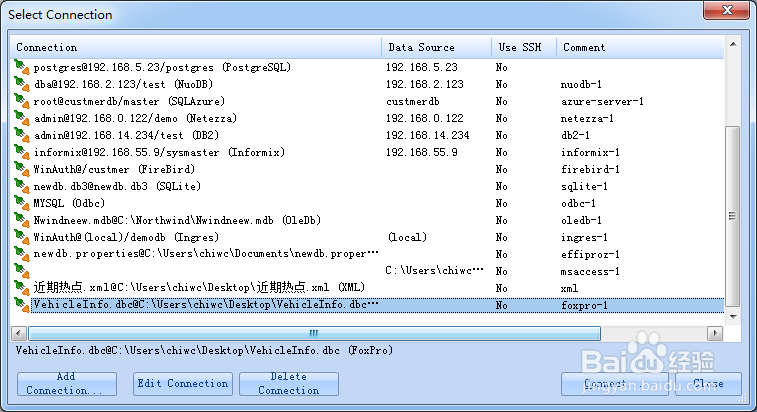Click the Netezza connection row icon

22,118
